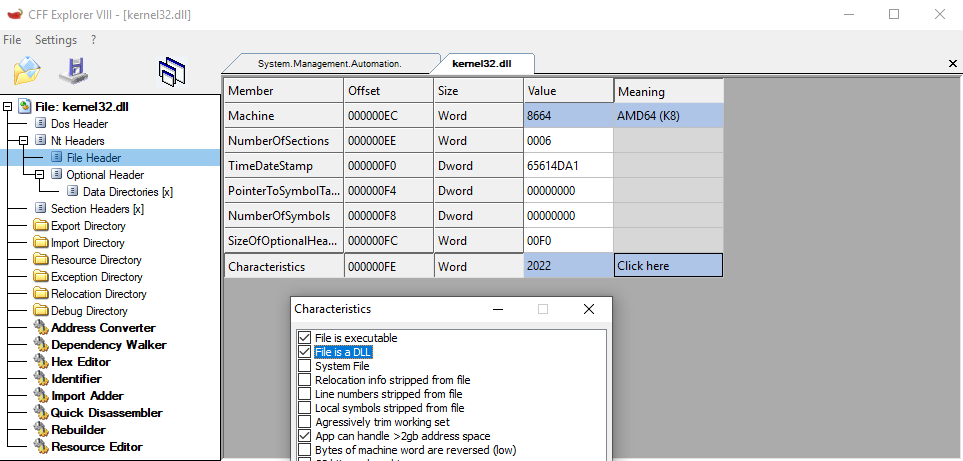Collapse the Optional Header tree node
963x461 pixels.
39,175
